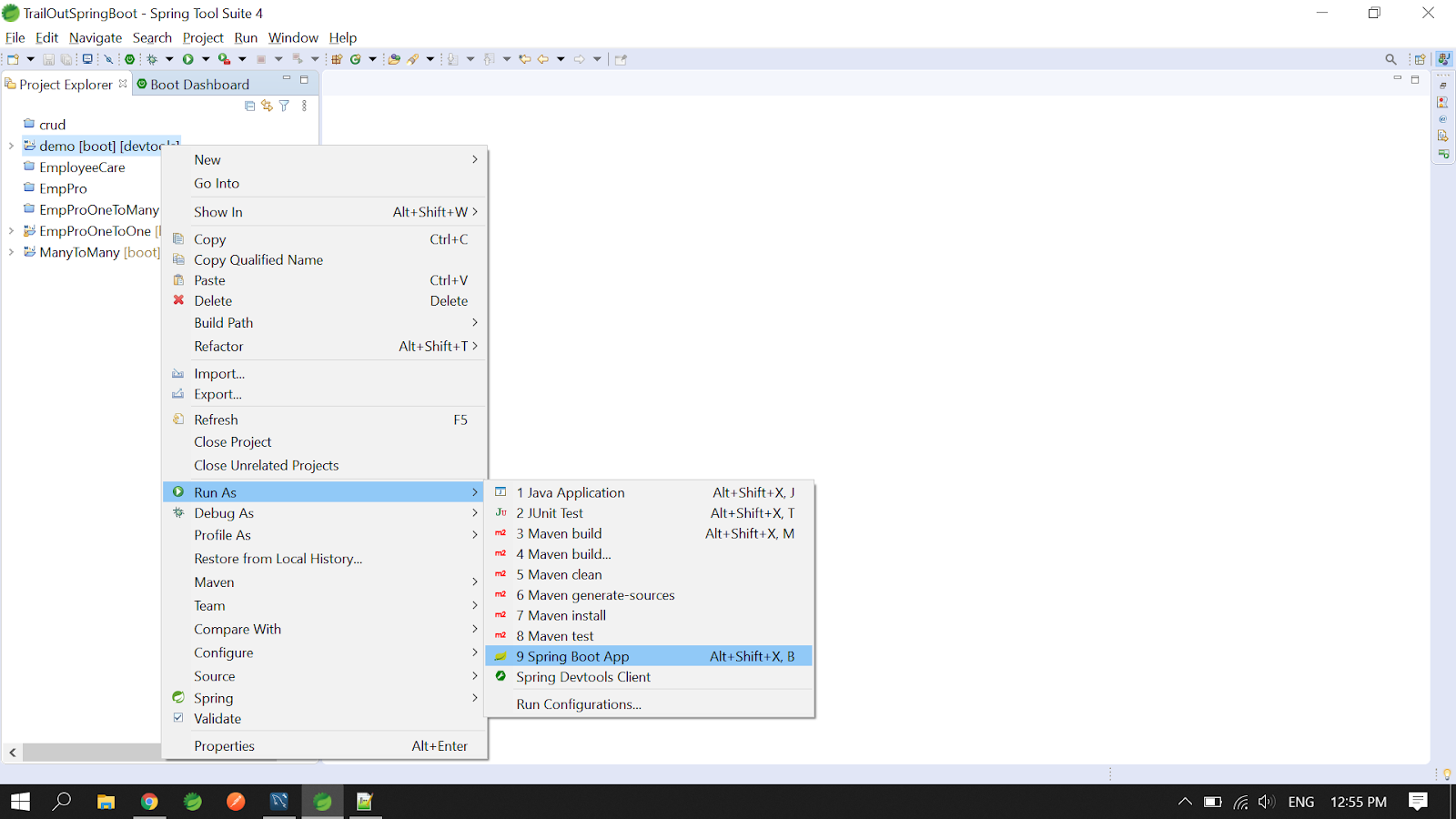Screen dimensions: 1456x819
Task: Open the dropdown arrow beside New Java Class icon
Action: click(x=372, y=59)
